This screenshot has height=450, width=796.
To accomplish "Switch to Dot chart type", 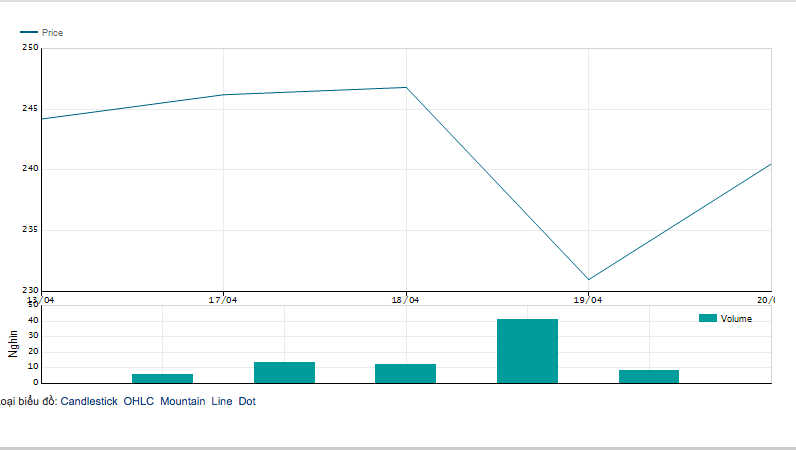I will [247, 401].
